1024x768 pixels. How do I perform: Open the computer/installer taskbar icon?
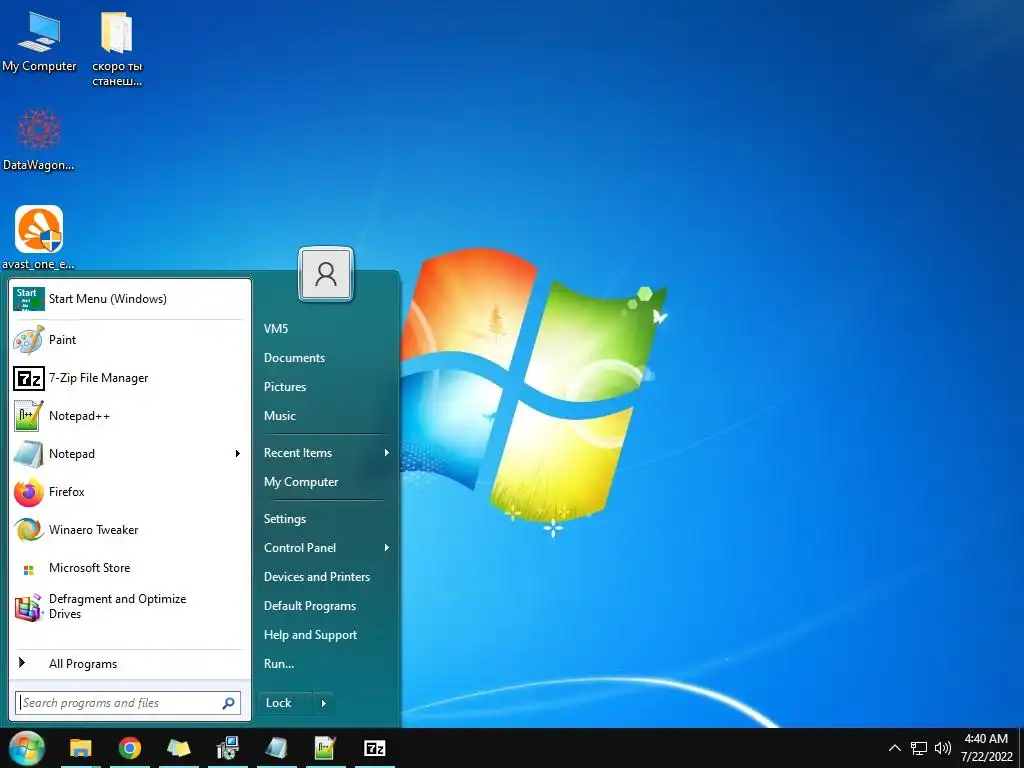click(228, 748)
